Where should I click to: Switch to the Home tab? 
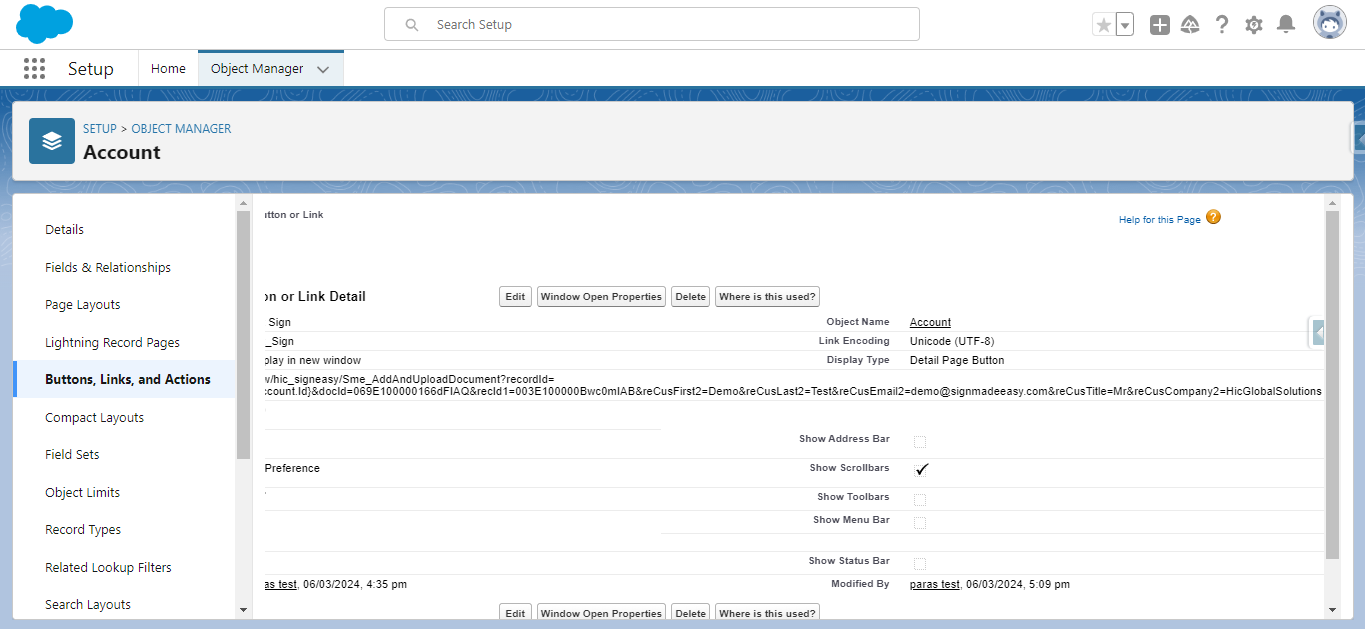(168, 69)
